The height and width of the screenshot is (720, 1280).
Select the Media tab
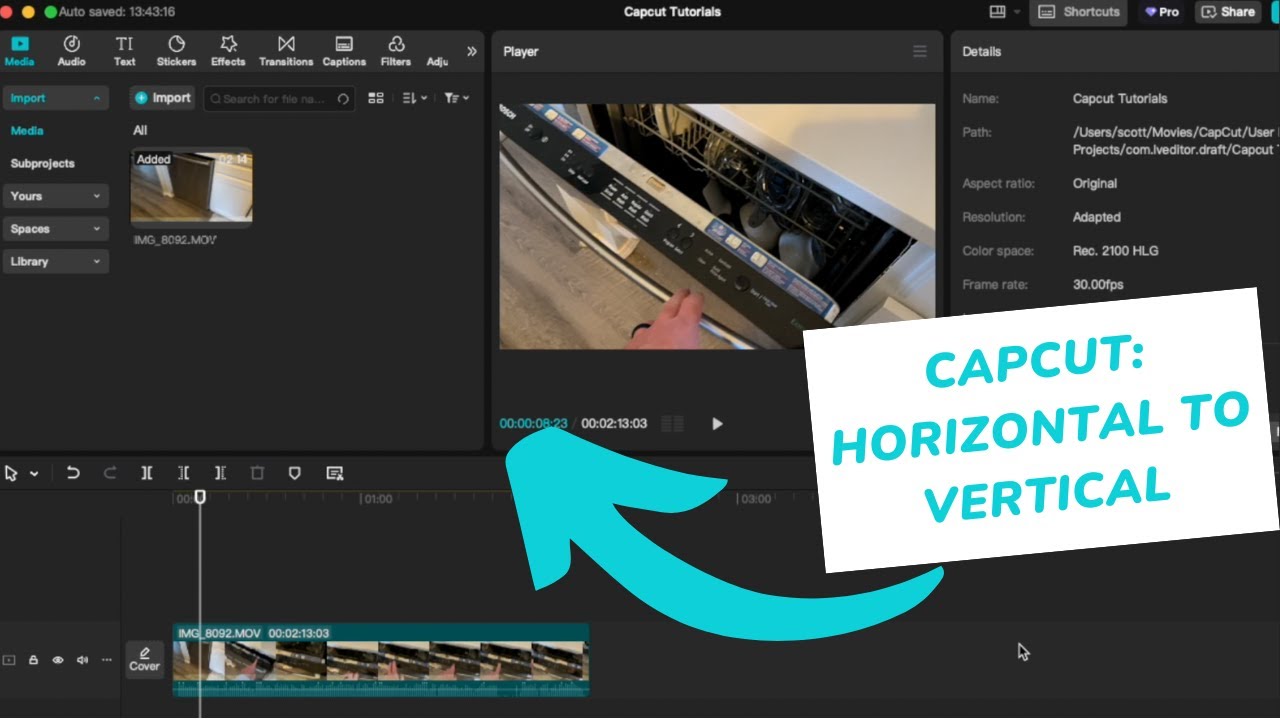coord(19,50)
